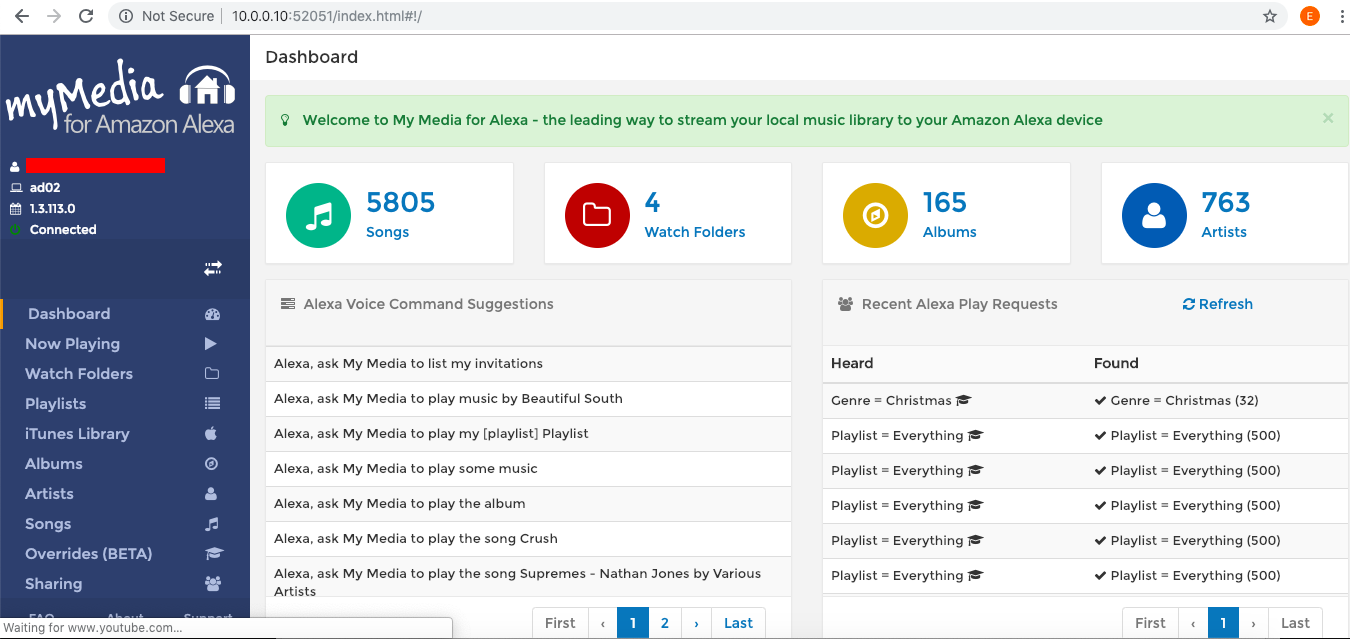Select 'list my invitations' voice suggestion
This screenshot has height=639, width=1350.
[x=528, y=364]
